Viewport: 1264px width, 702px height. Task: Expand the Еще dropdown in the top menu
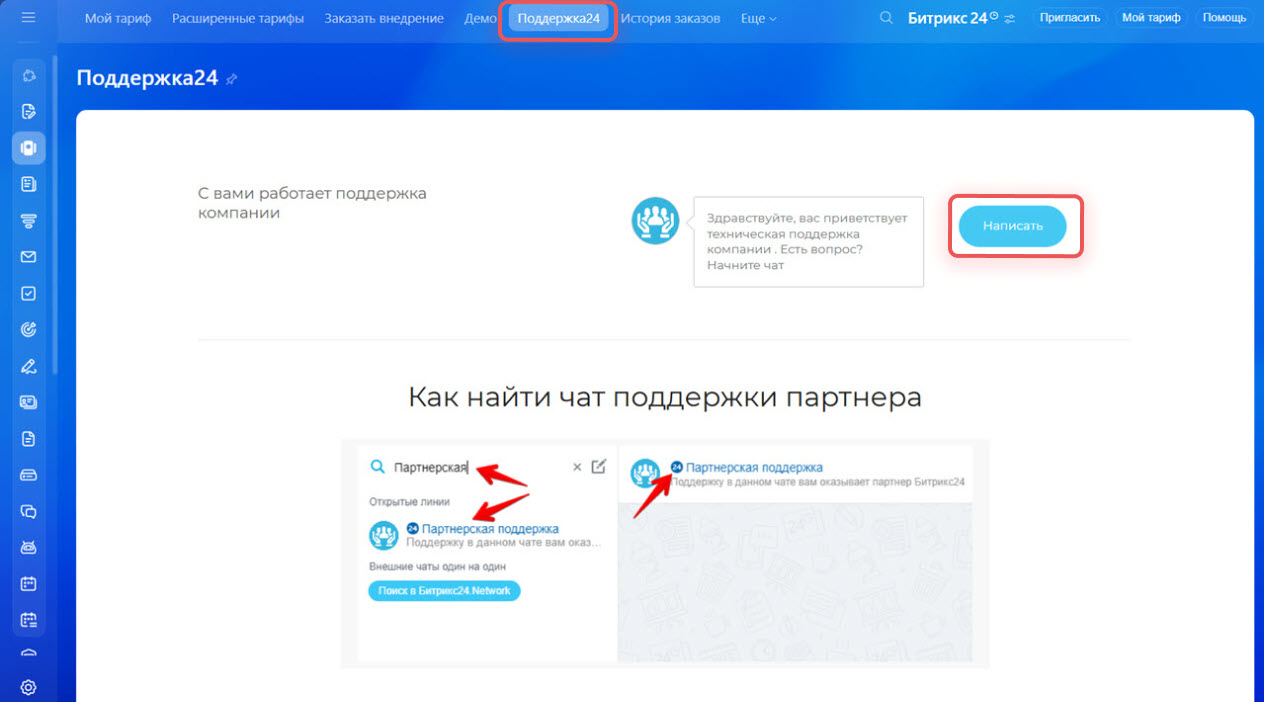758,18
